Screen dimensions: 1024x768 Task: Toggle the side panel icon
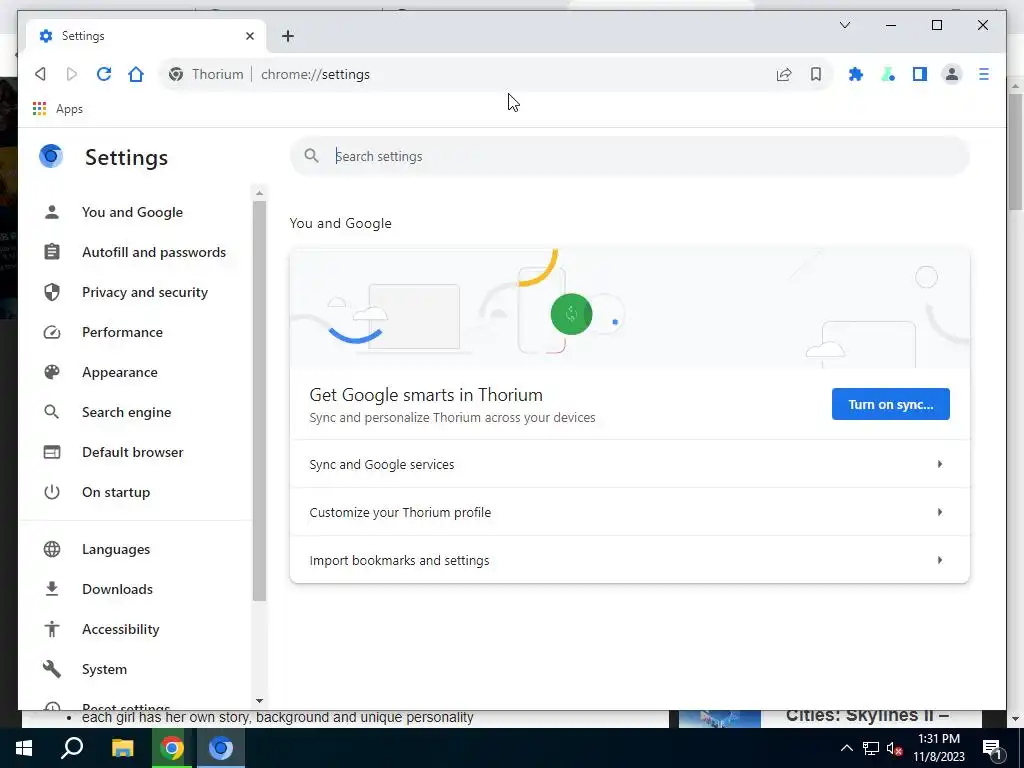pyautogui.click(x=920, y=74)
